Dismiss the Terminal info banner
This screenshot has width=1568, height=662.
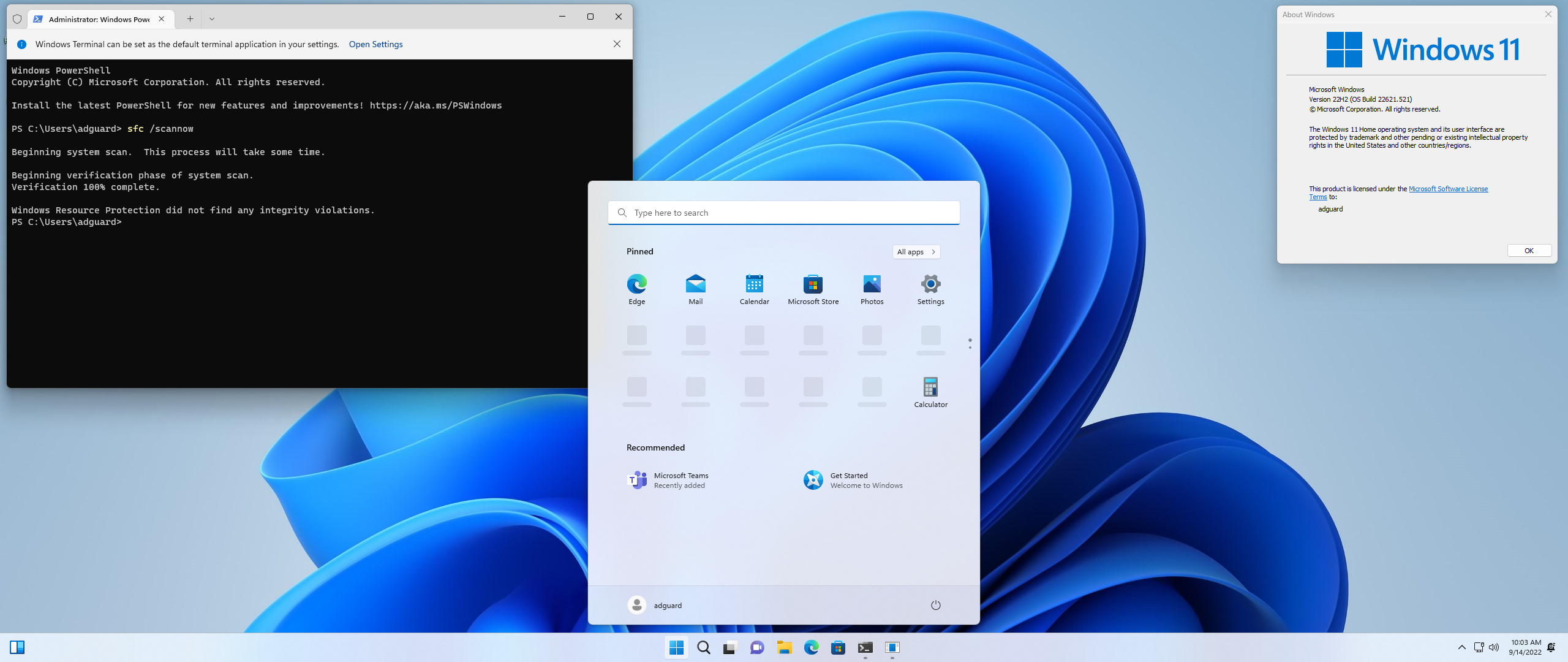click(x=617, y=44)
